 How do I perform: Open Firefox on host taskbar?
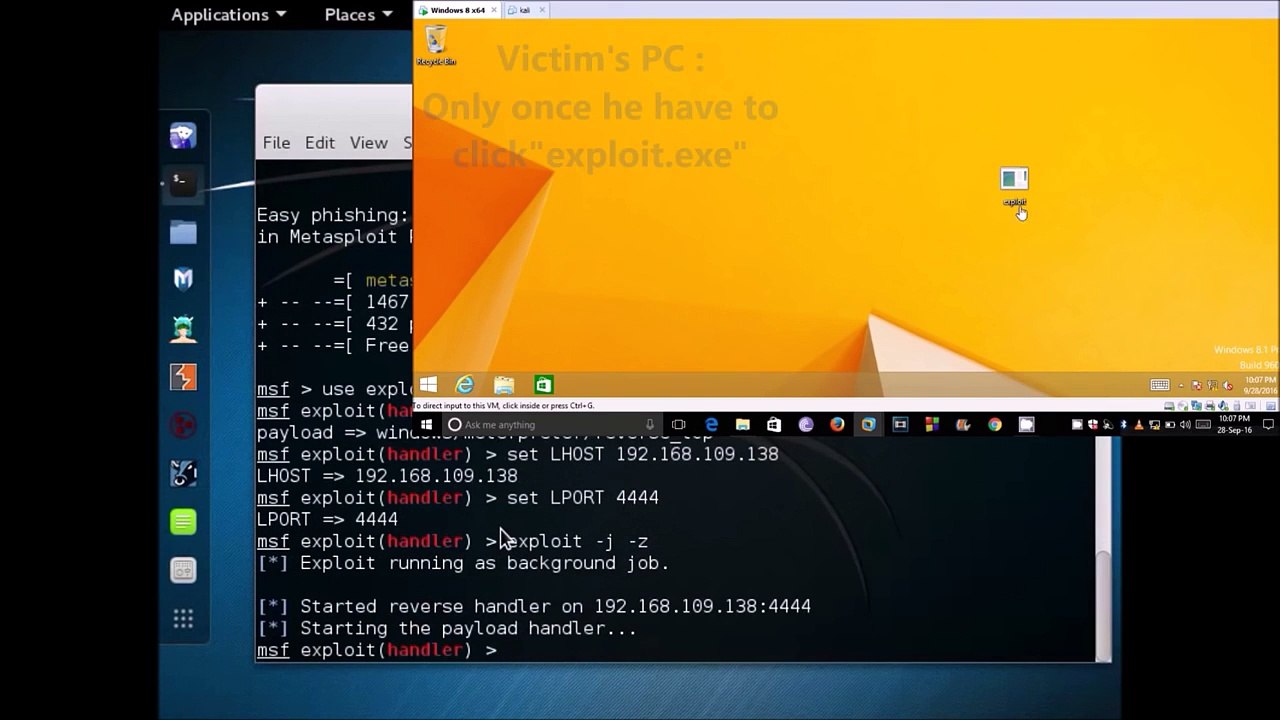[837, 425]
